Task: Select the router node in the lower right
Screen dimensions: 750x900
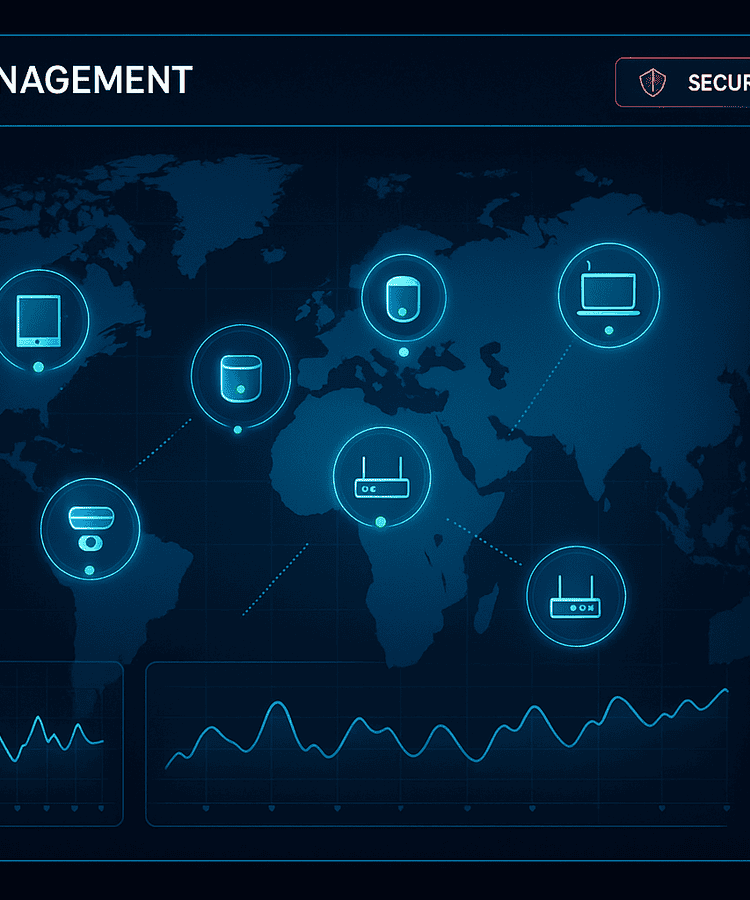Action: click(575, 596)
